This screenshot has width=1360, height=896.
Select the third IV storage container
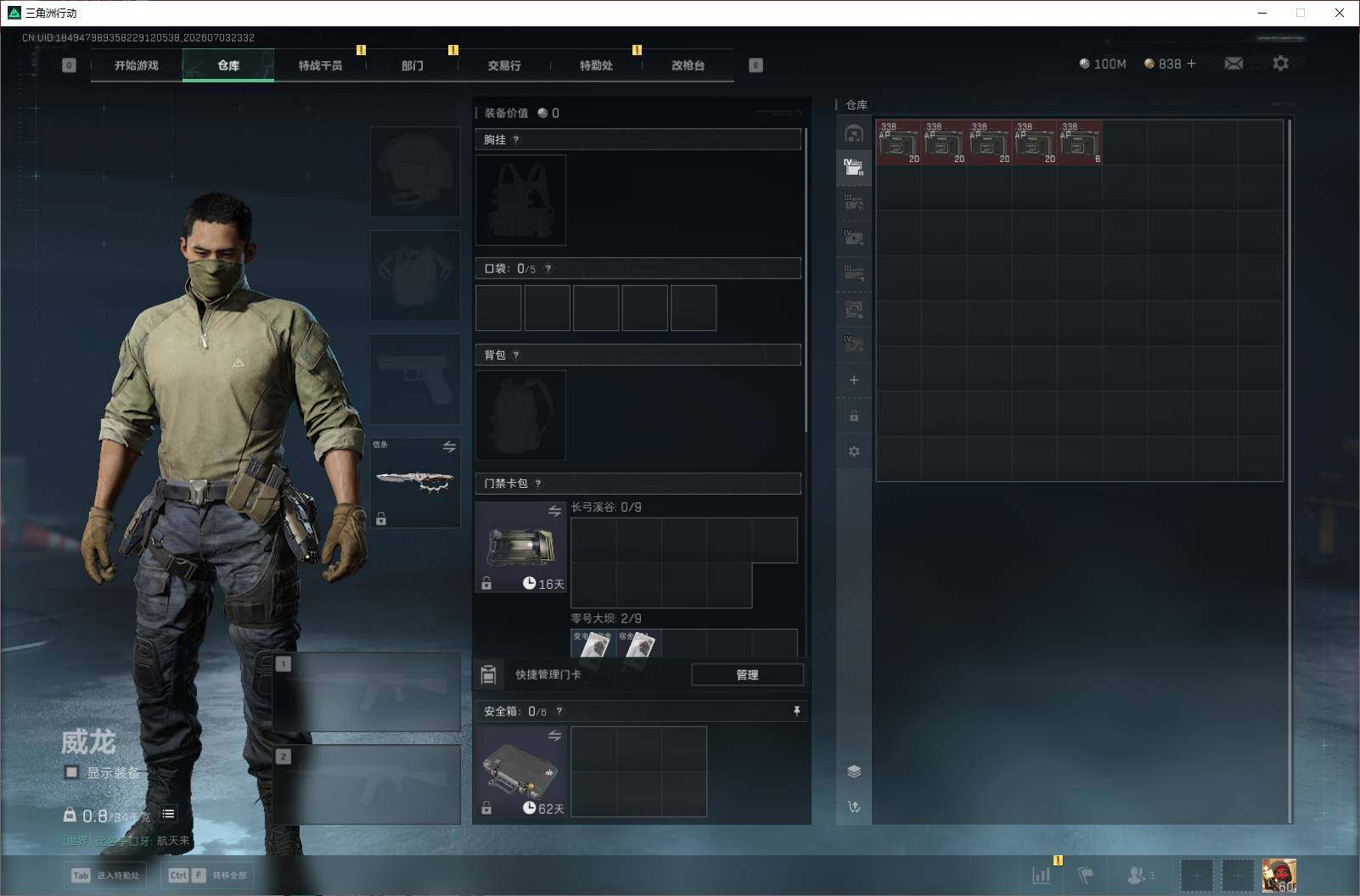coord(854,238)
